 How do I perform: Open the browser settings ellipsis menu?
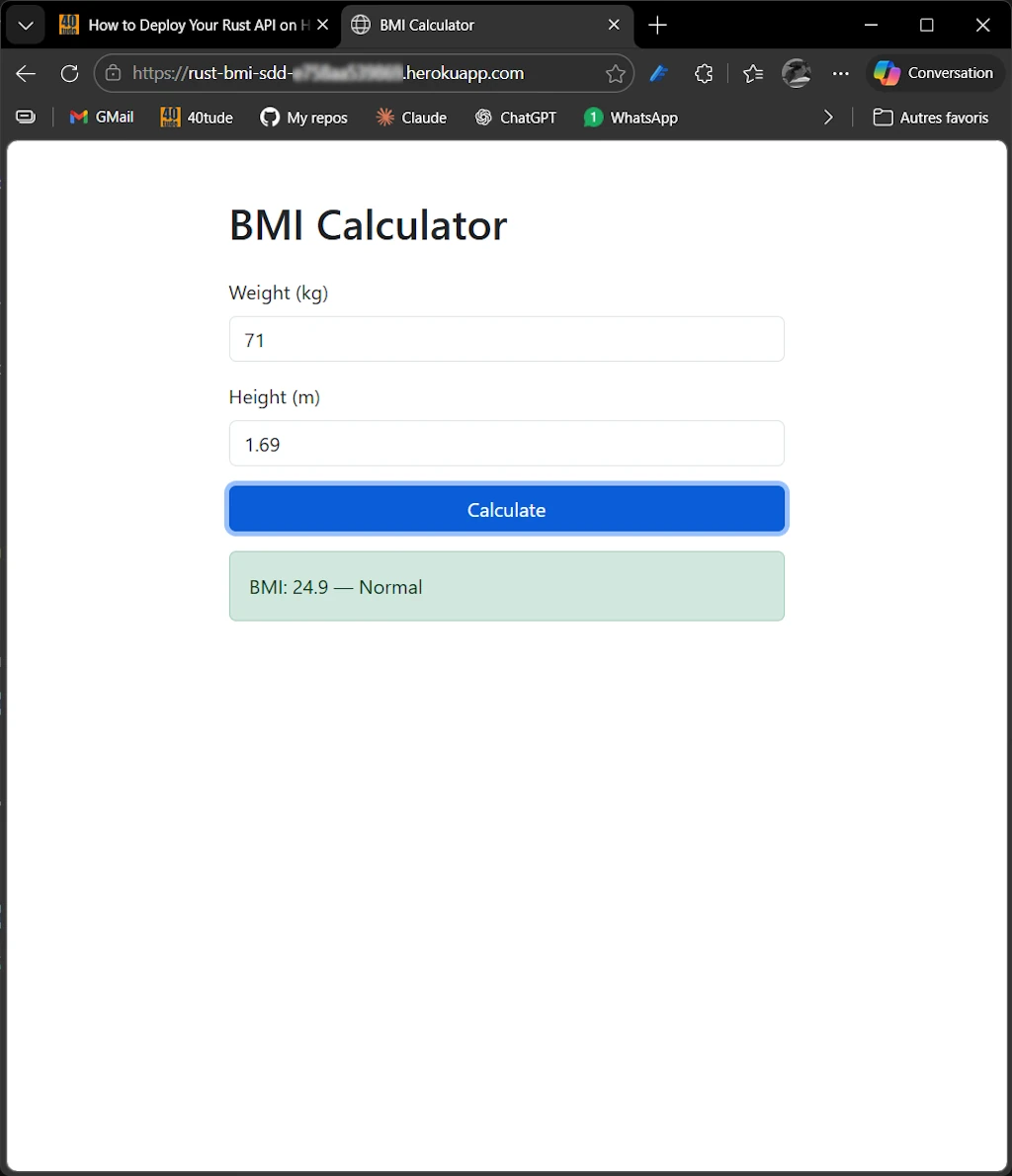coord(841,73)
